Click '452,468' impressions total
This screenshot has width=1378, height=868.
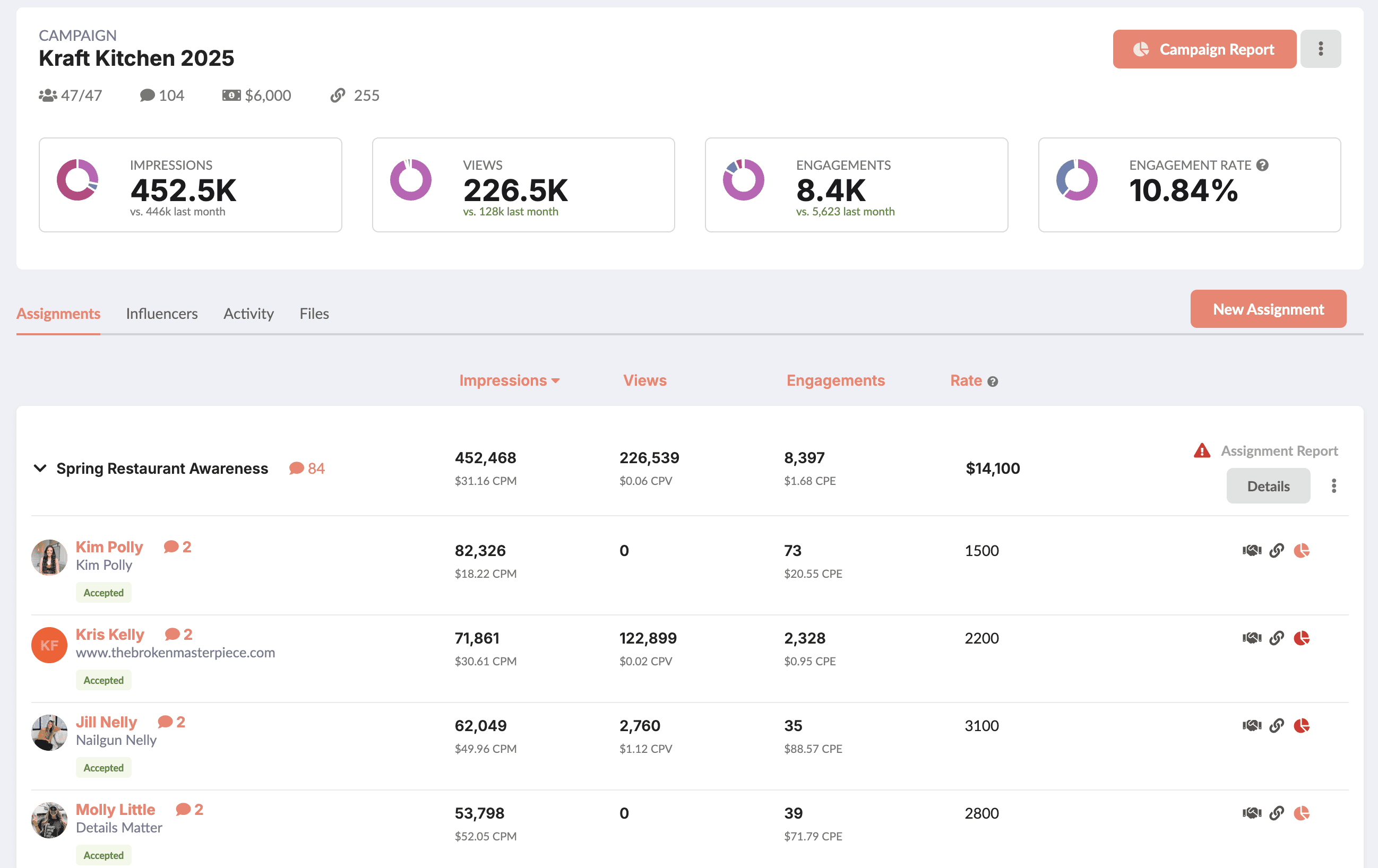pyautogui.click(x=485, y=457)
